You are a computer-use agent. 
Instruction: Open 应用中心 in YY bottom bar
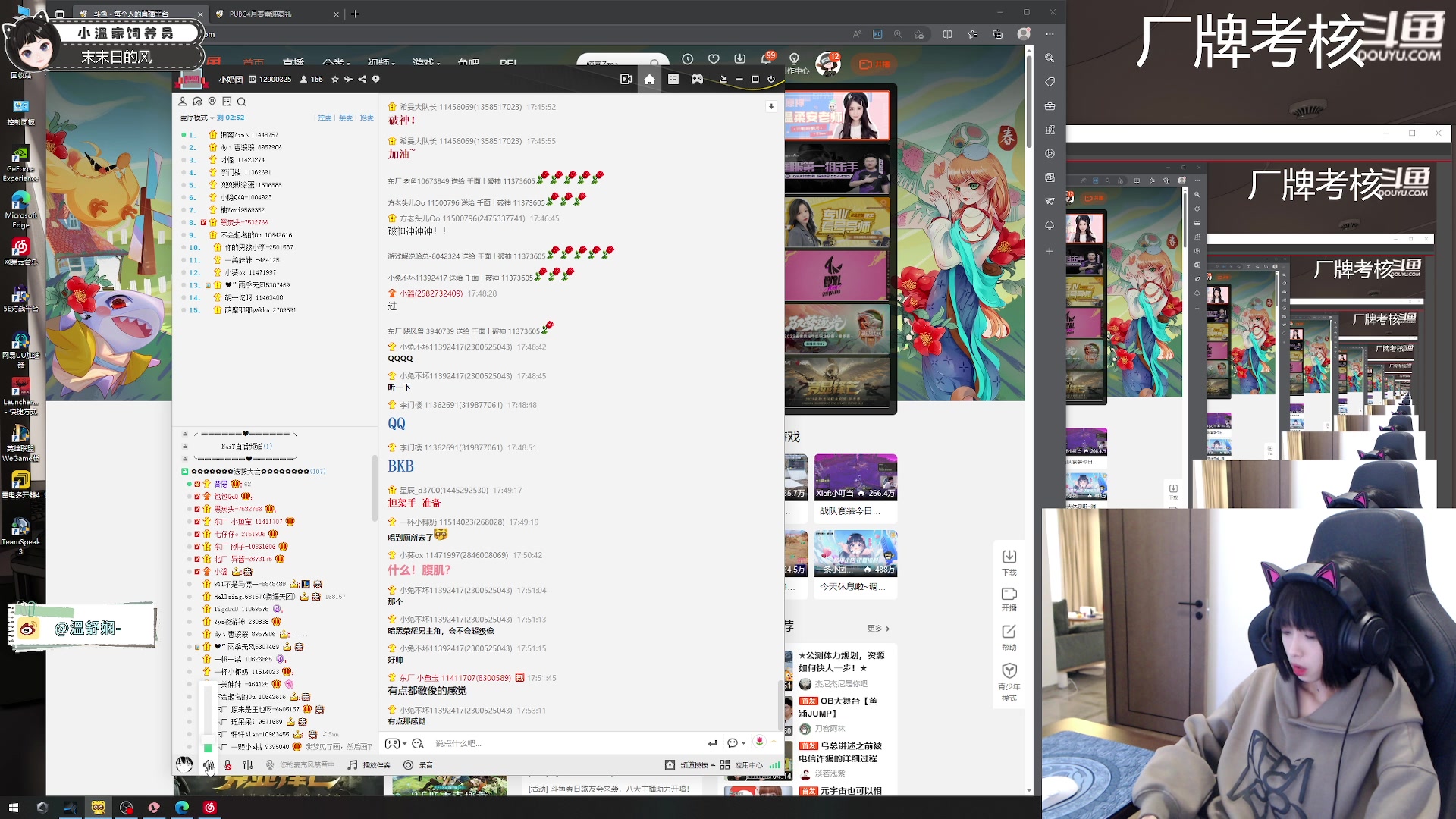742,765
